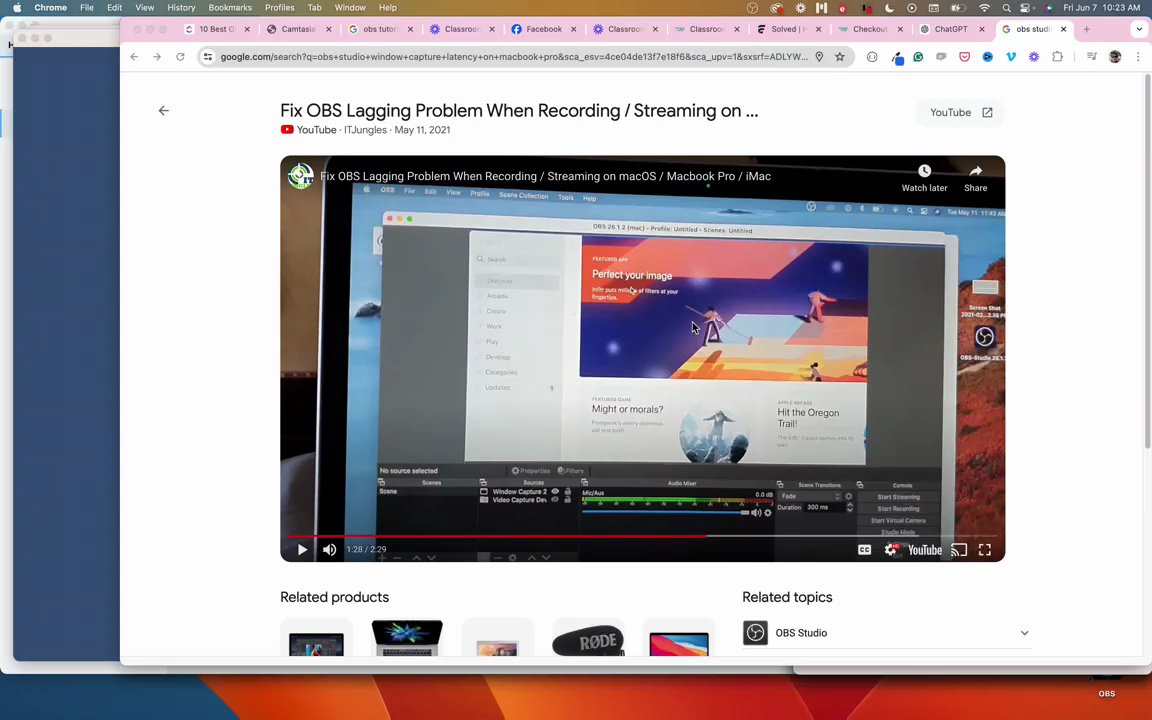The width and height of the screenshot is (1152, 720).
Task: Click the Vimeo extension icon
Action: click(x=1011, y=57)
